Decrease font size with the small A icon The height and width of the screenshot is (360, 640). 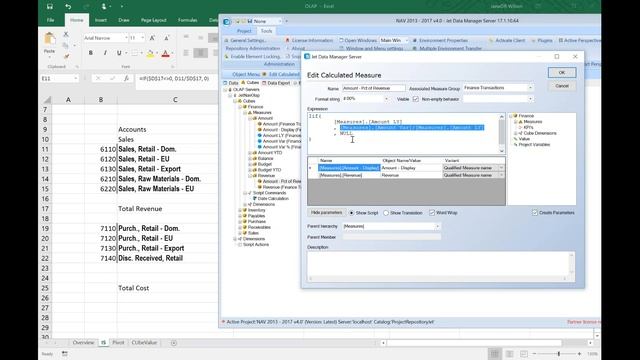point(167,38)
